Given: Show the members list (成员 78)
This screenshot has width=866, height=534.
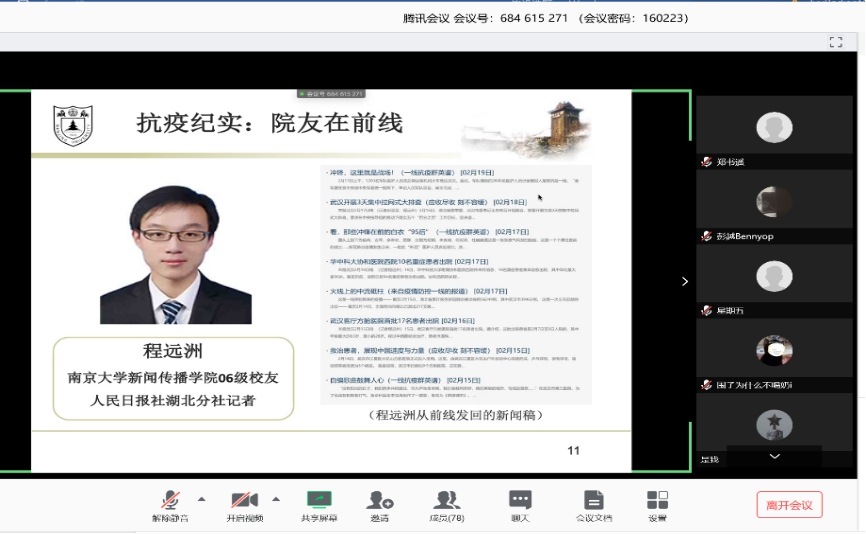Looking at the screenshot, I should coord(446,504).
